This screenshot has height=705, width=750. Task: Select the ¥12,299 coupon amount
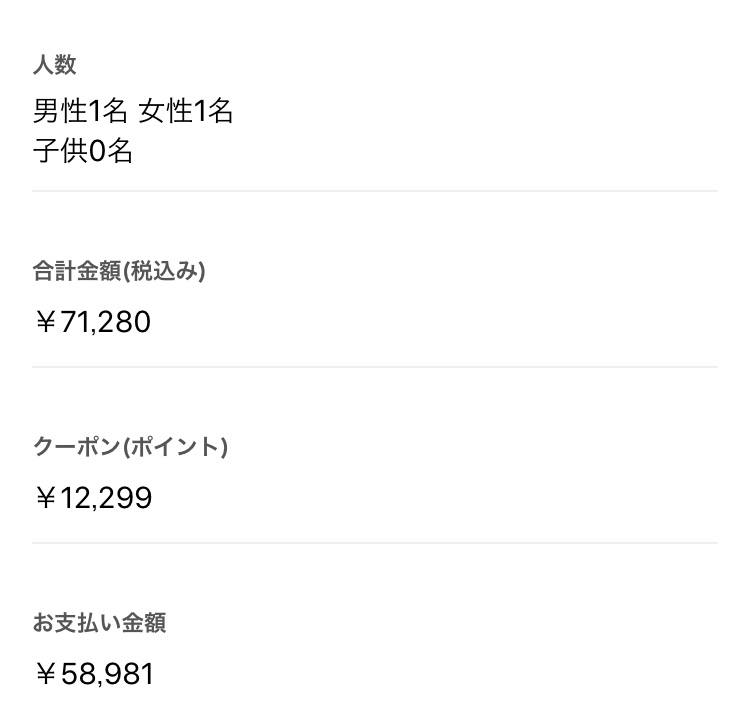click(x=94, y=497)
